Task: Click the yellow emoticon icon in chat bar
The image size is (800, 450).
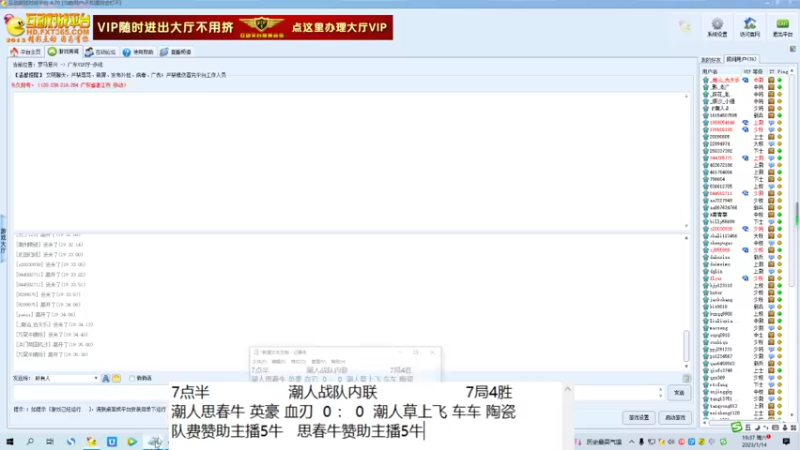Action: click(x=116, y=378)
